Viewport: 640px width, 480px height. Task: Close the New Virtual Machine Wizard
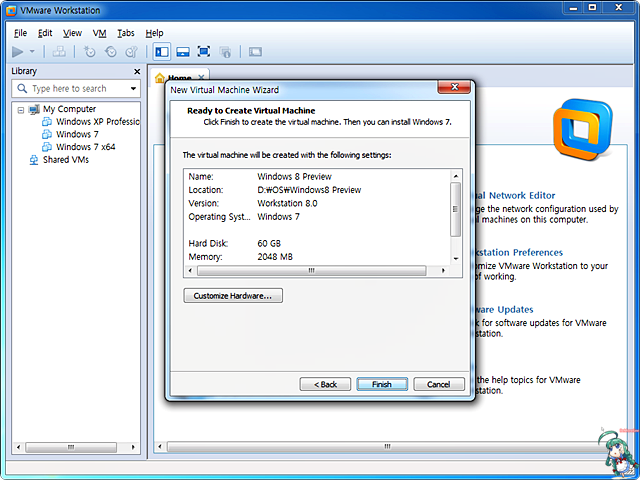point(454,87)
